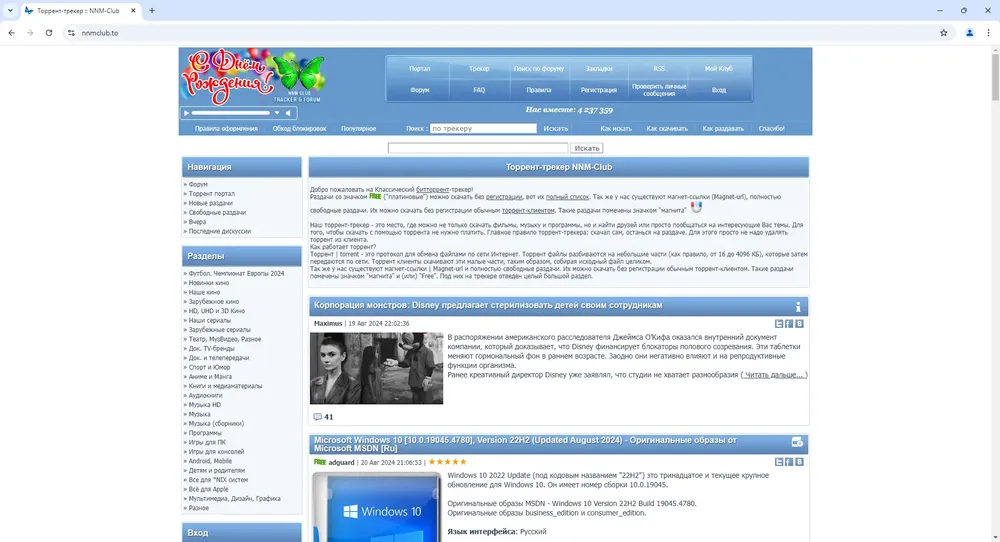Open Проверить личные сообщения
Image resolution: width=1000 pixels, height=542 pixels.
point(659,90)
